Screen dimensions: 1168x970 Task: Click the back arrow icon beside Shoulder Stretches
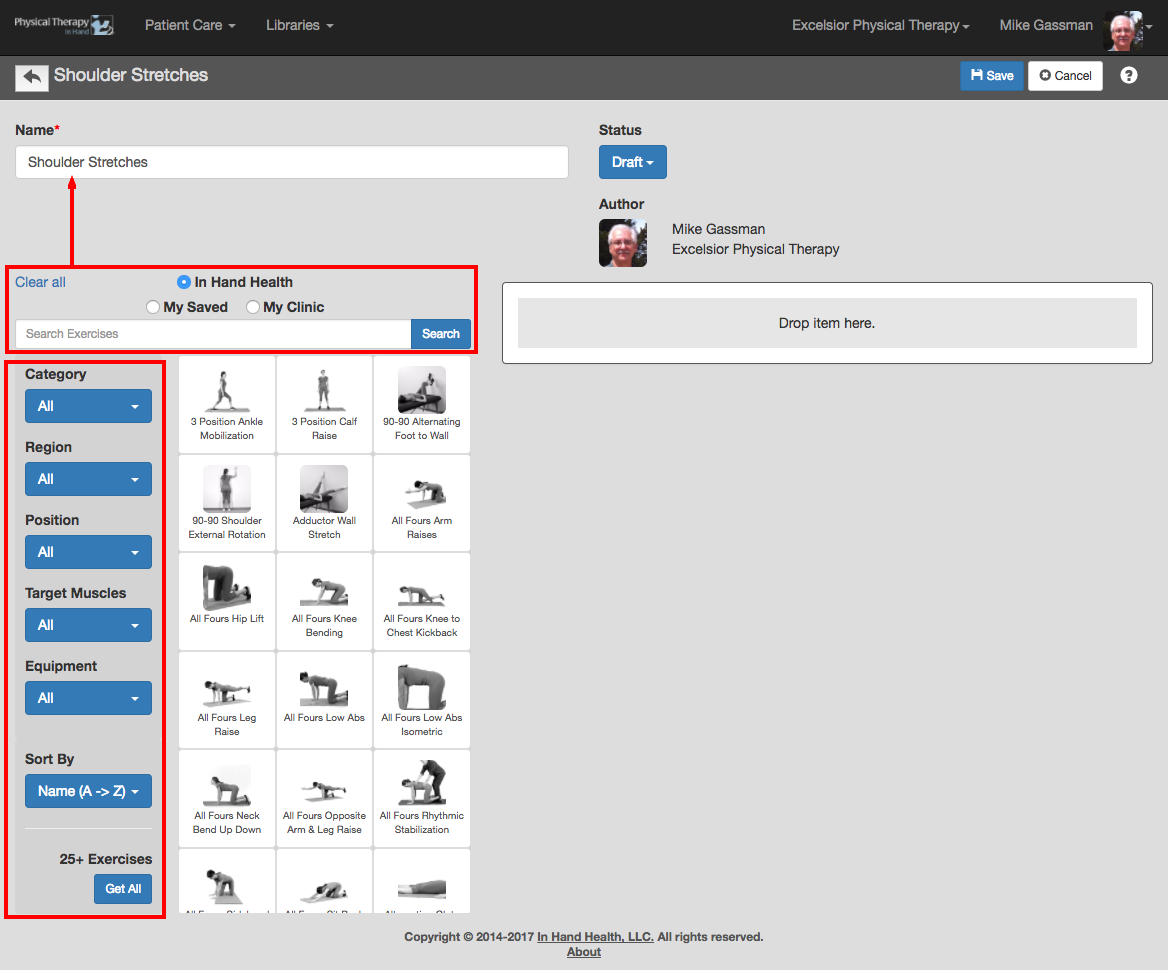[x=32, y=76]
